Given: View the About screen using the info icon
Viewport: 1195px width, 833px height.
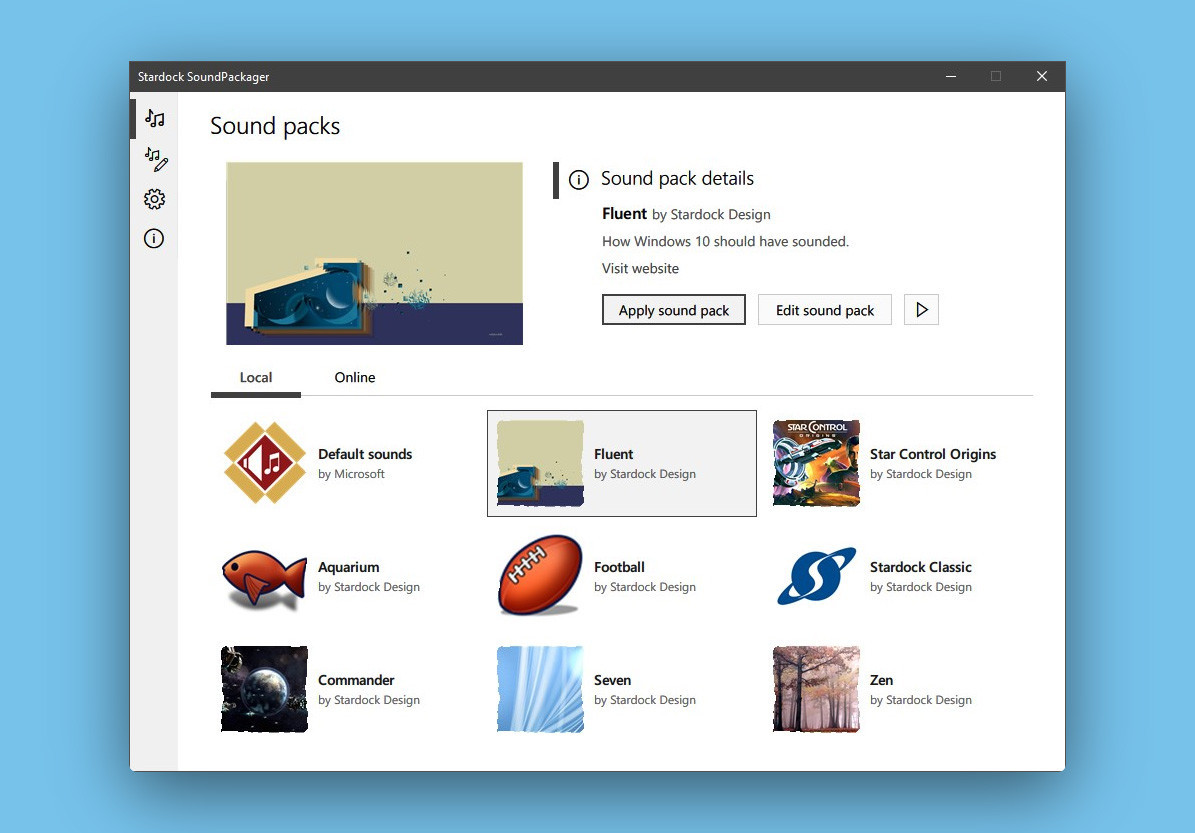Looking at the screenshot, I should [x=154, y=238].
